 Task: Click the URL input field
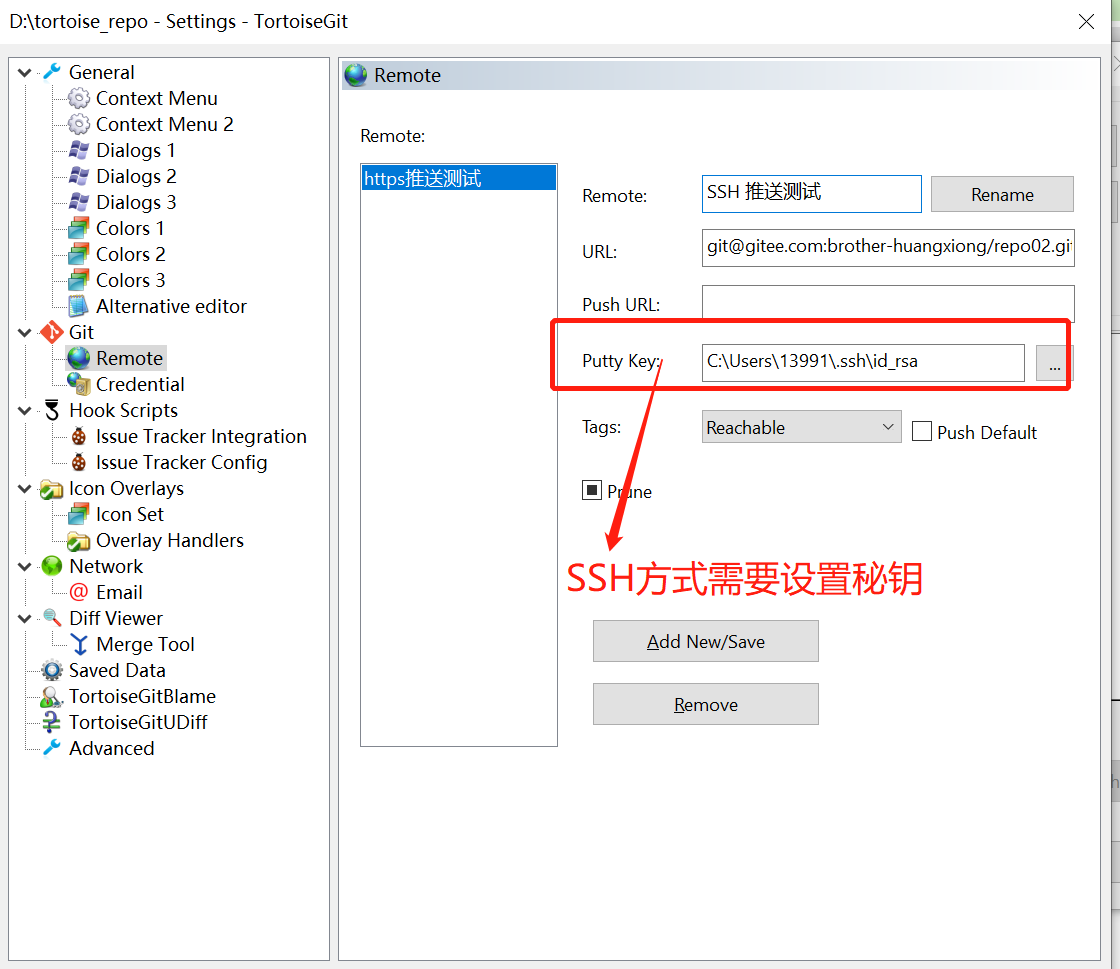[x=888, y=247]
